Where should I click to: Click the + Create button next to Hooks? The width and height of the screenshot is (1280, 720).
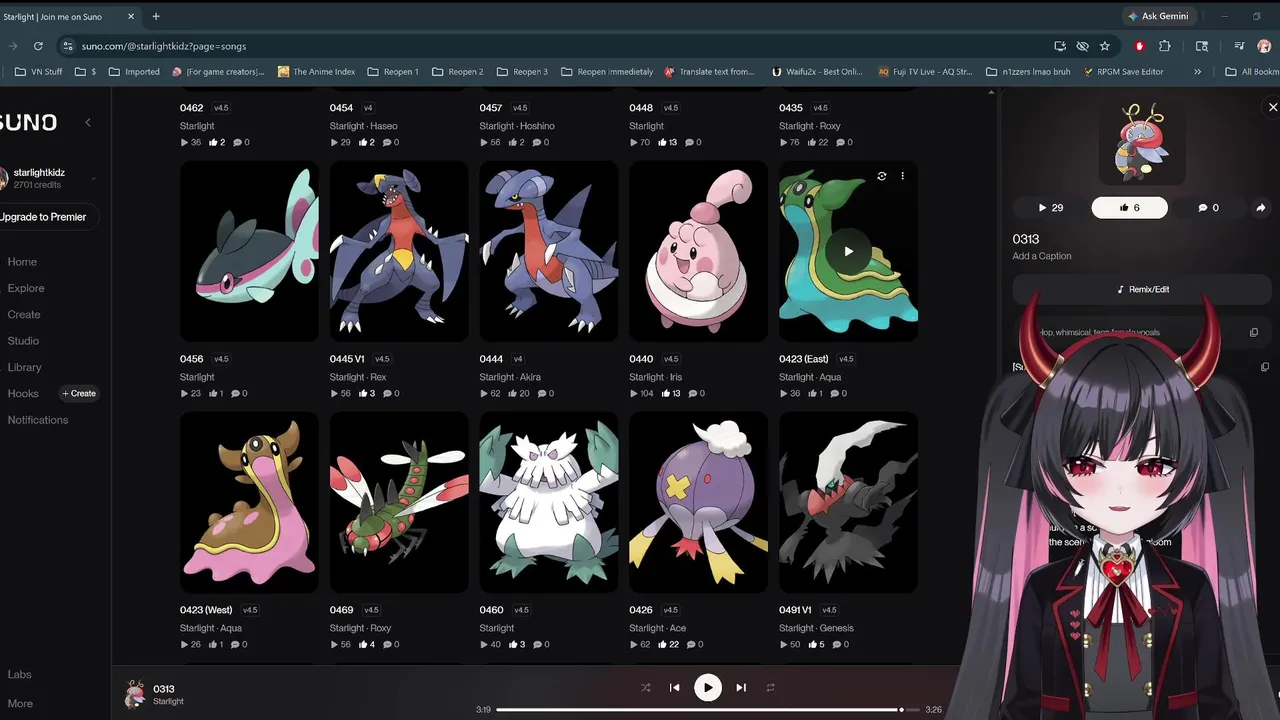[79, 393]
